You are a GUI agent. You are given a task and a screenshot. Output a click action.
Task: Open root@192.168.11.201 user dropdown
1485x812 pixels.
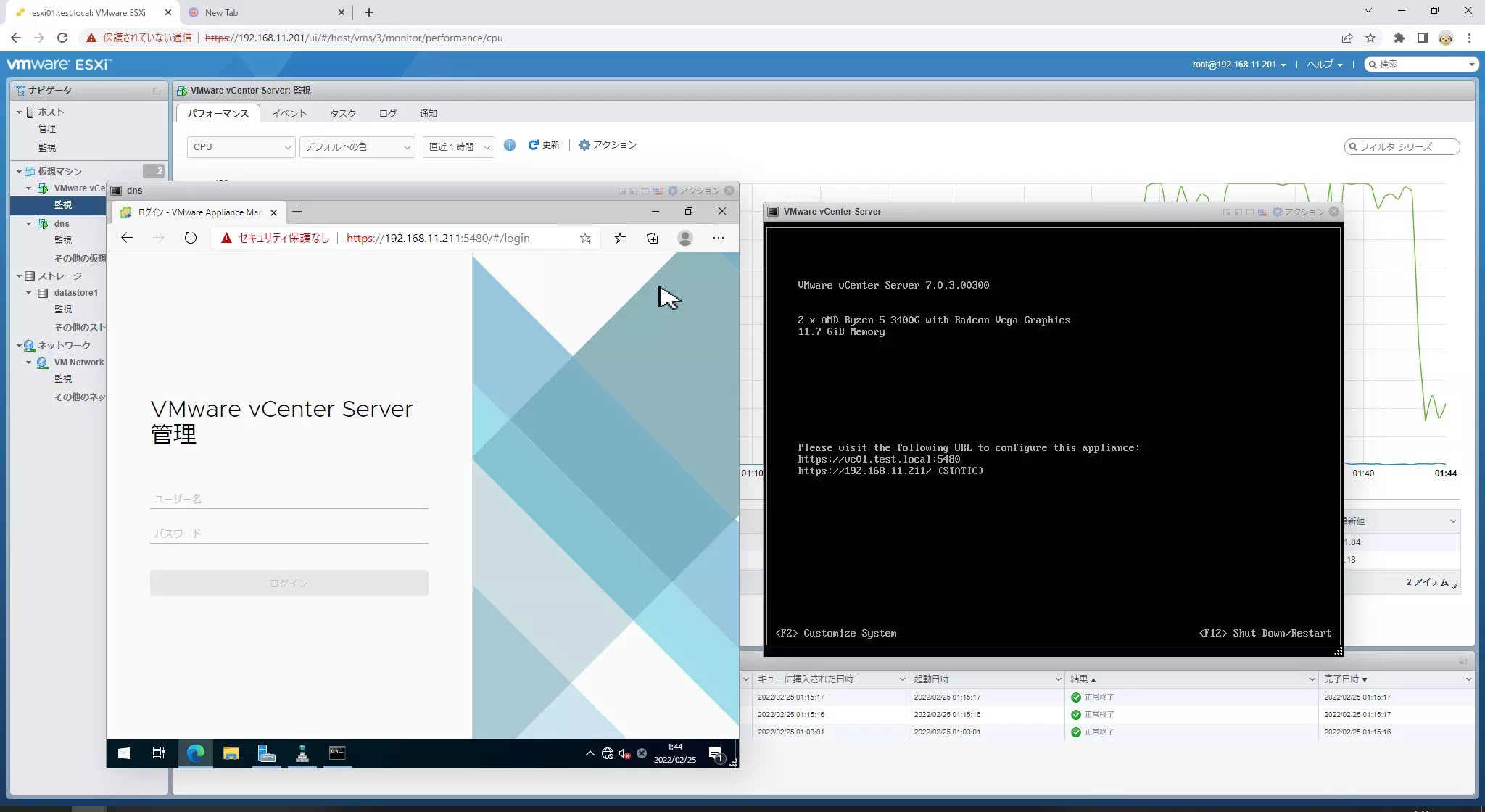[x=1239, y=65]
